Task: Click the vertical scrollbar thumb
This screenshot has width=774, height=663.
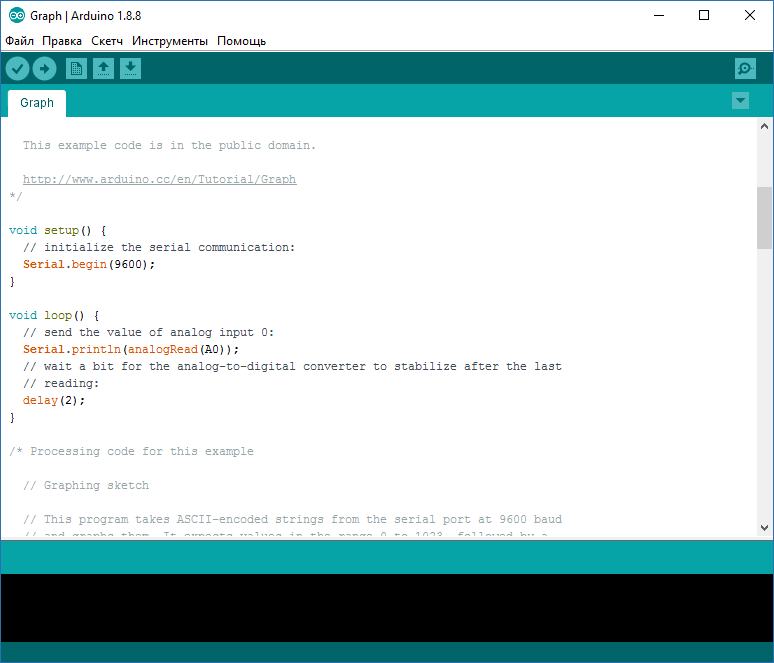Action: (764, 218)
